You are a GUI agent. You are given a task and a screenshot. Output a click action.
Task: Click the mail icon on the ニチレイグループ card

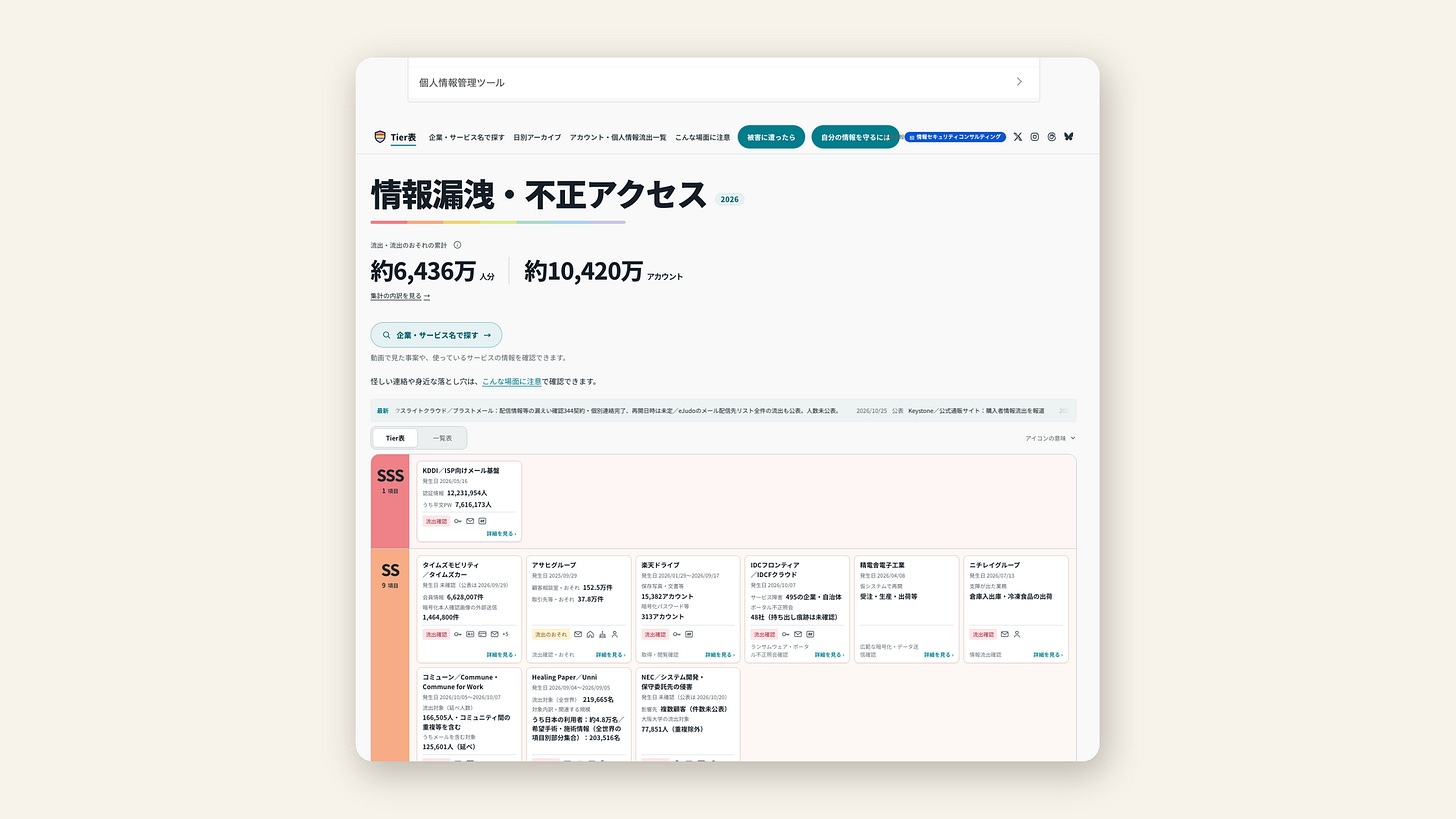[x=1004, y=634]
